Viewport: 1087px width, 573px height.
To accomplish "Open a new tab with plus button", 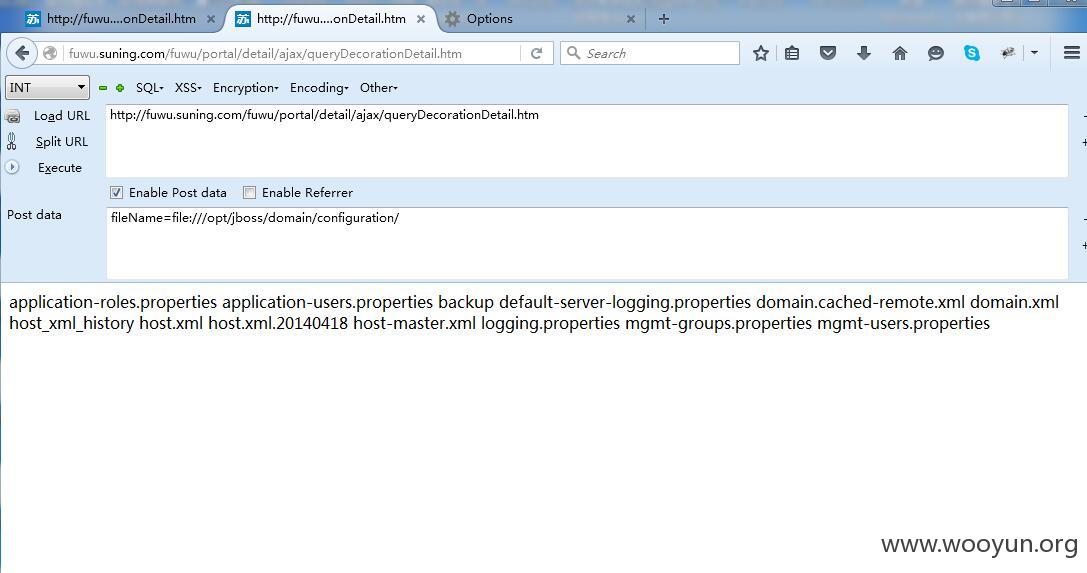I will pyautogui.click(x=663, y=19).
